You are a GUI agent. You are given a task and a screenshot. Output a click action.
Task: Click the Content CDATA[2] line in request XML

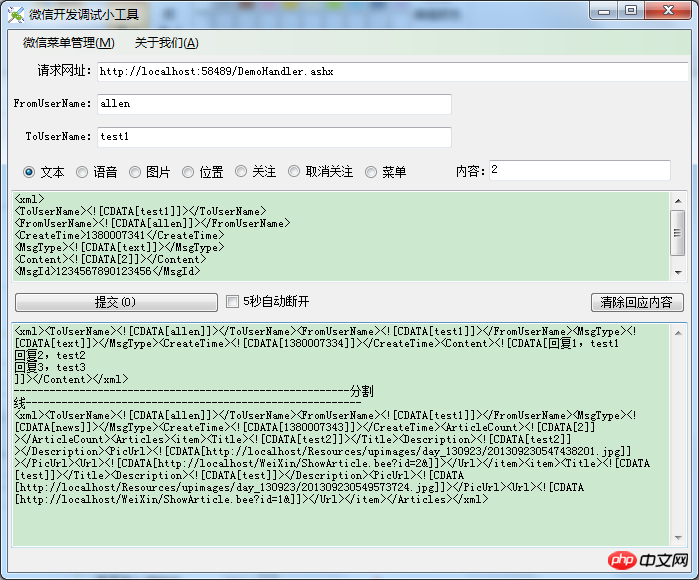(110, 259)
